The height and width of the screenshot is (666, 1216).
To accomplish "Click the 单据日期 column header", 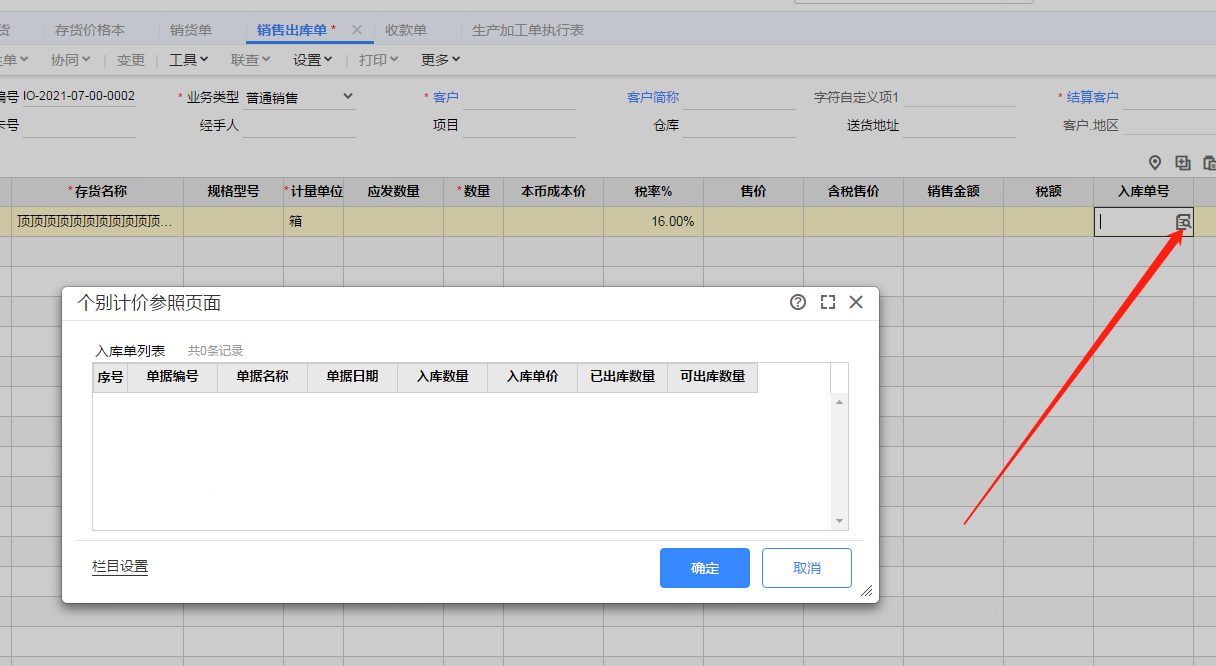I will [x=352, y=377].
